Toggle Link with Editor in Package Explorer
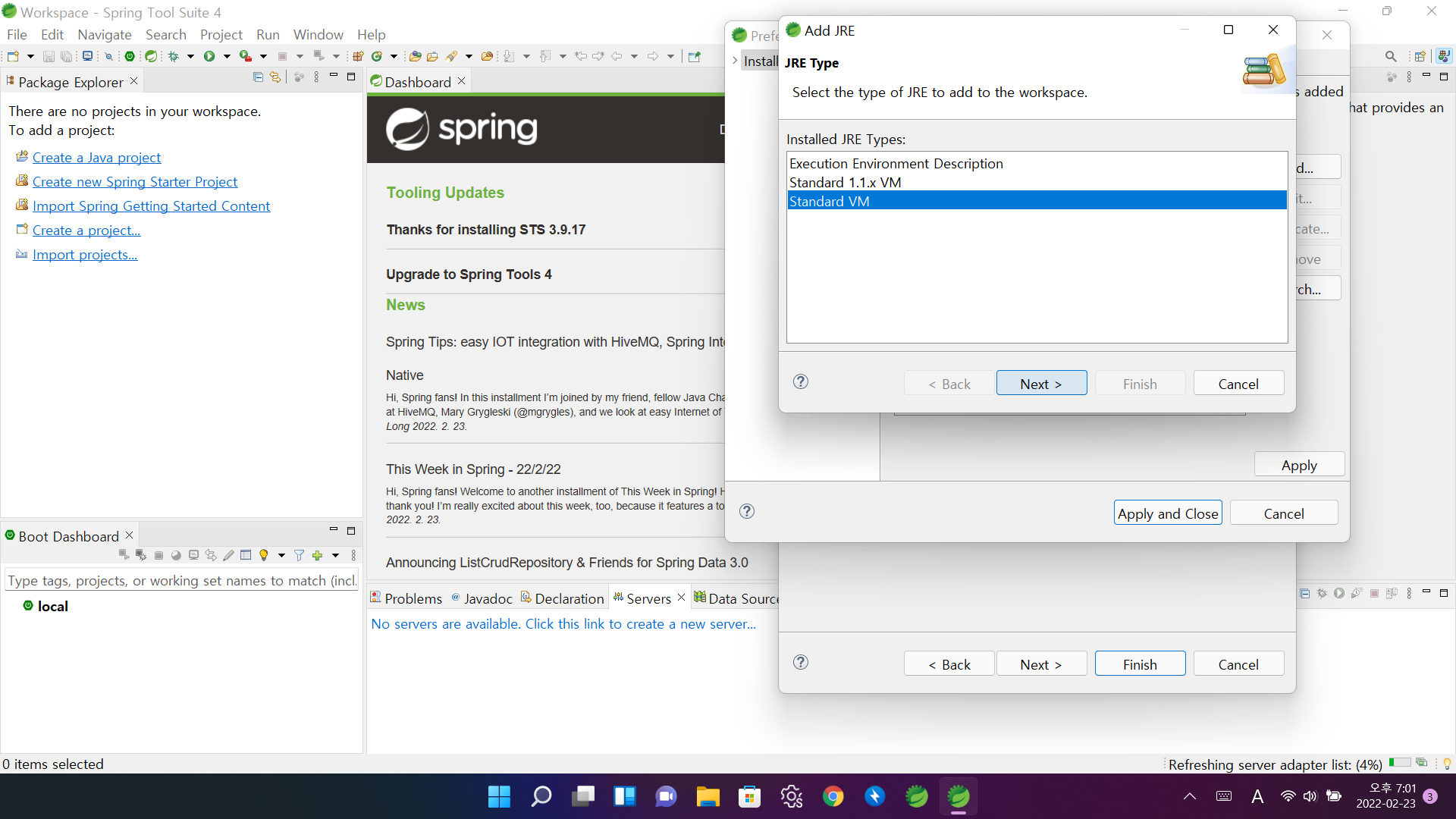1456x819 pixels. tap(275, 77)
